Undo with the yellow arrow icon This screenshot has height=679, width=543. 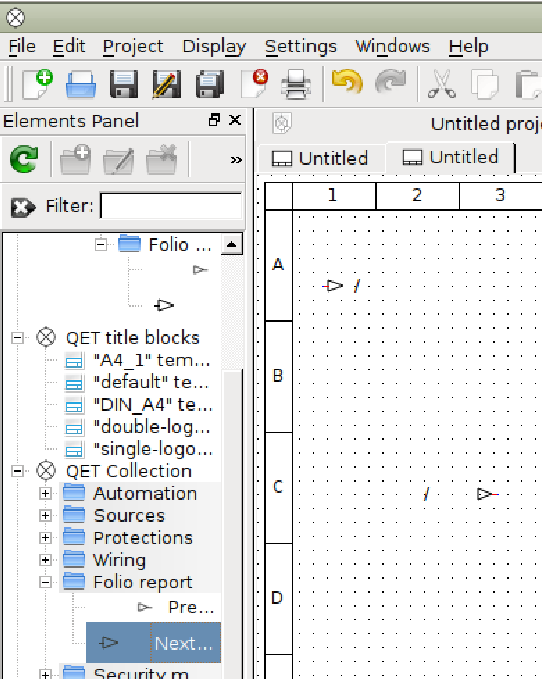[347, 81]
